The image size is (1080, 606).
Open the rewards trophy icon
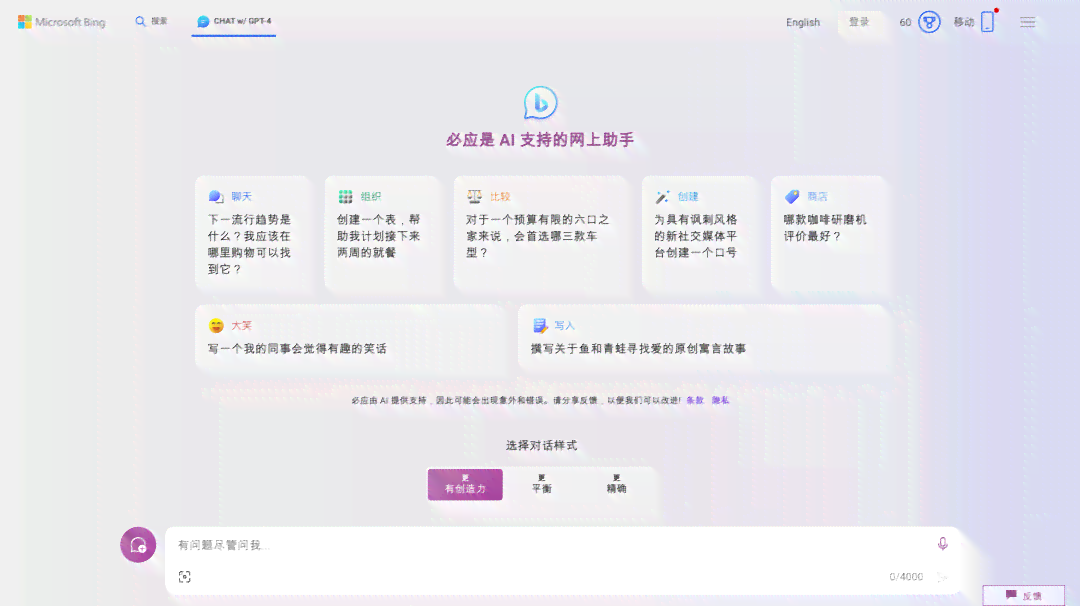pos(929,22)
